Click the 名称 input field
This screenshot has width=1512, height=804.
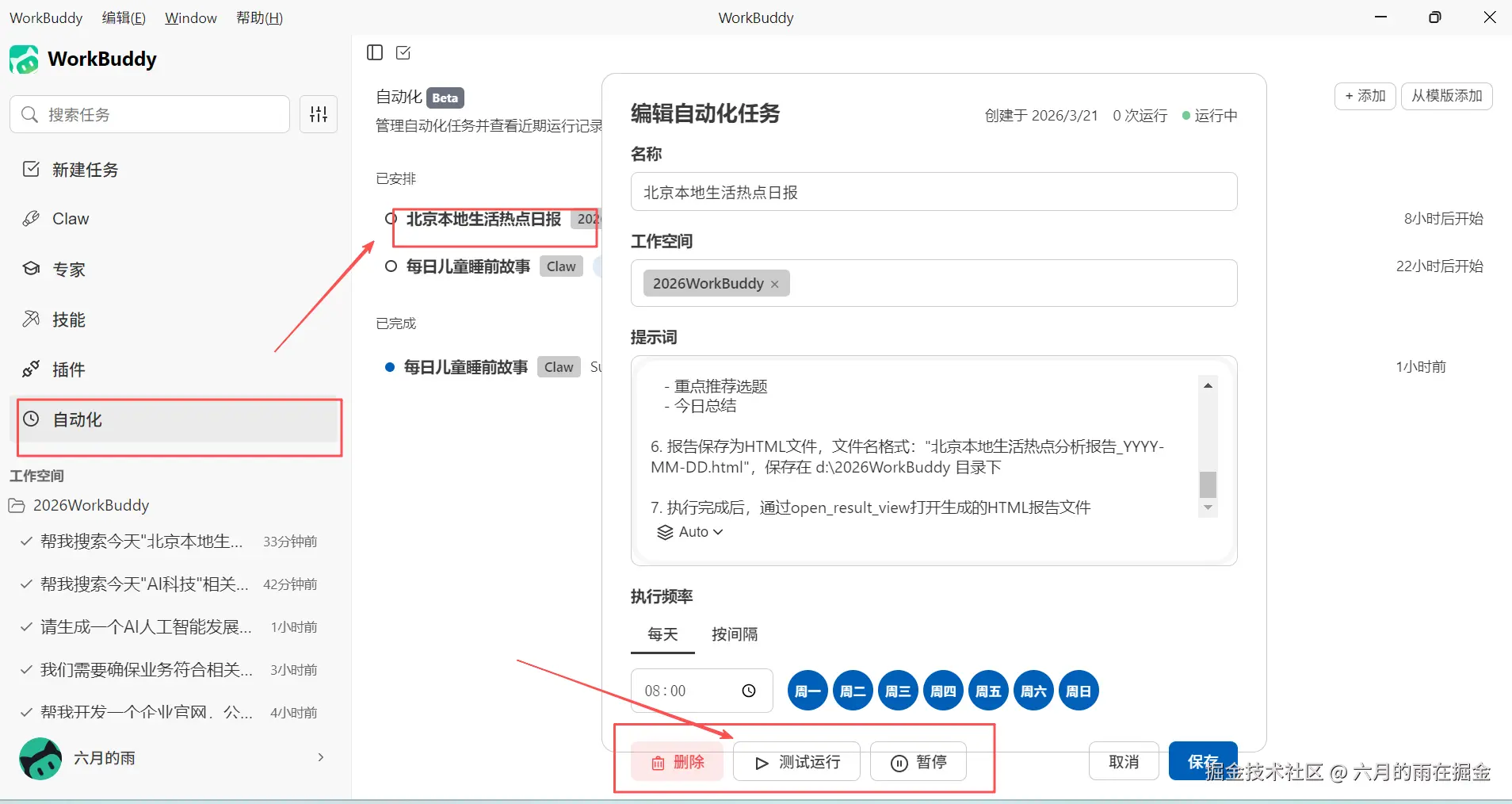(934, 192)
